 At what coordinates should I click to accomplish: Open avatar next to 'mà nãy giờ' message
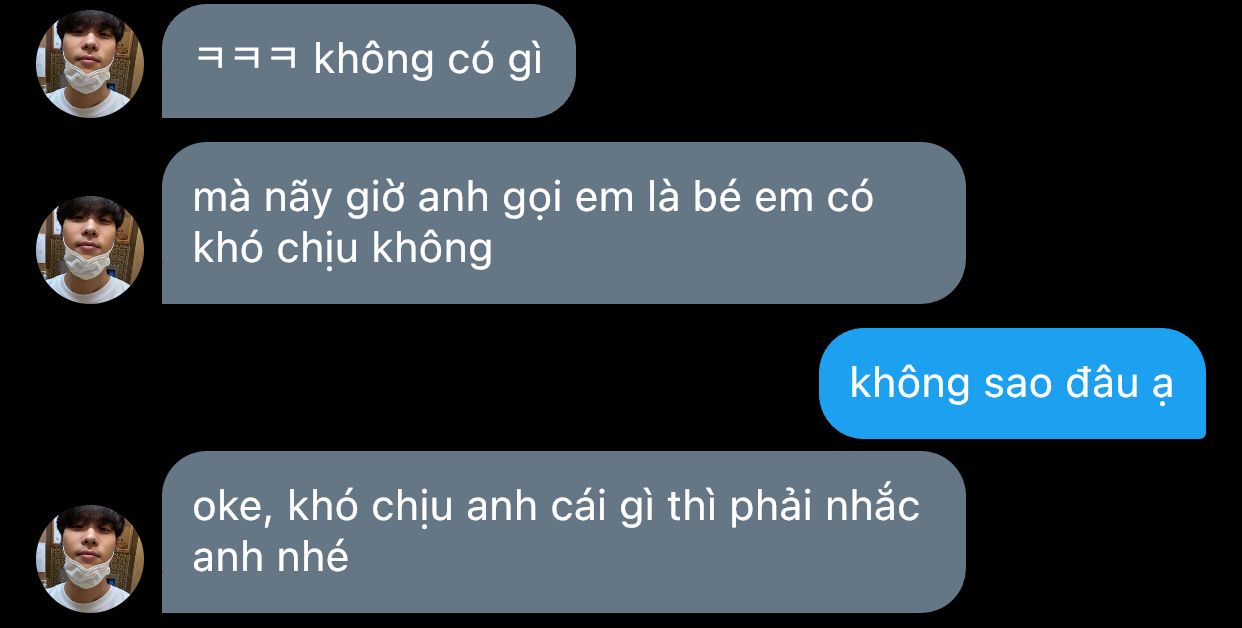90,249
